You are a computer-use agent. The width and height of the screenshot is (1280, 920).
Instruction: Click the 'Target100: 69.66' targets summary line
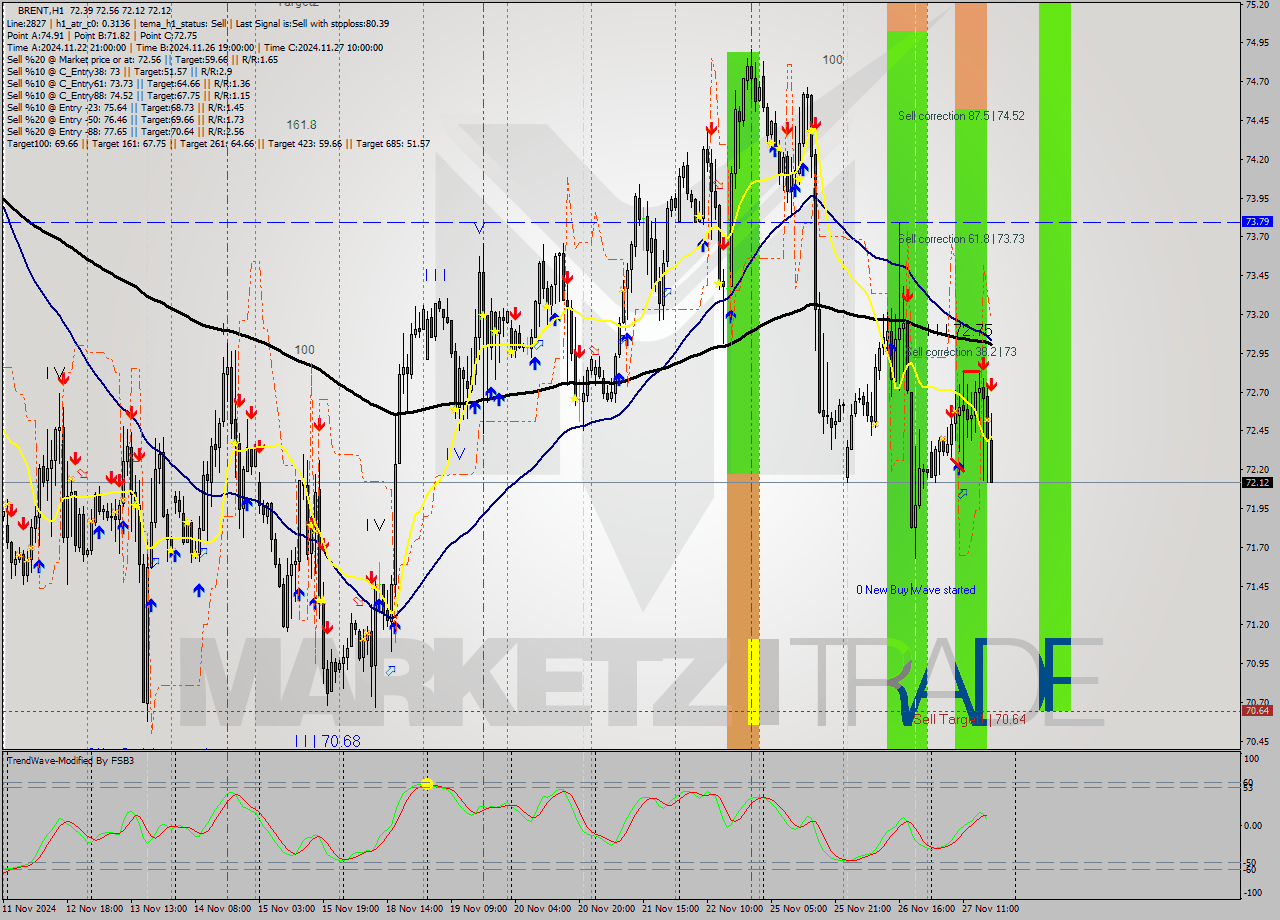[218, 144]
